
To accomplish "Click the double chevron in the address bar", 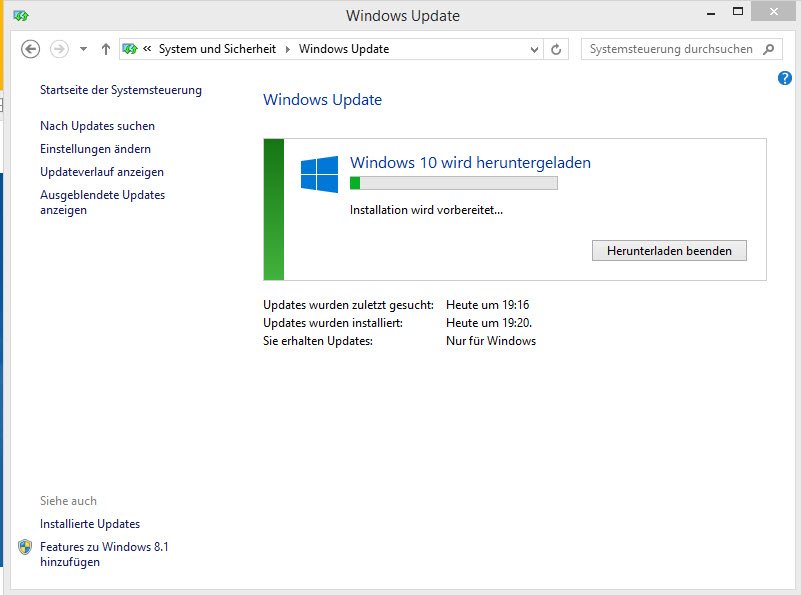I will click(147, 49).
